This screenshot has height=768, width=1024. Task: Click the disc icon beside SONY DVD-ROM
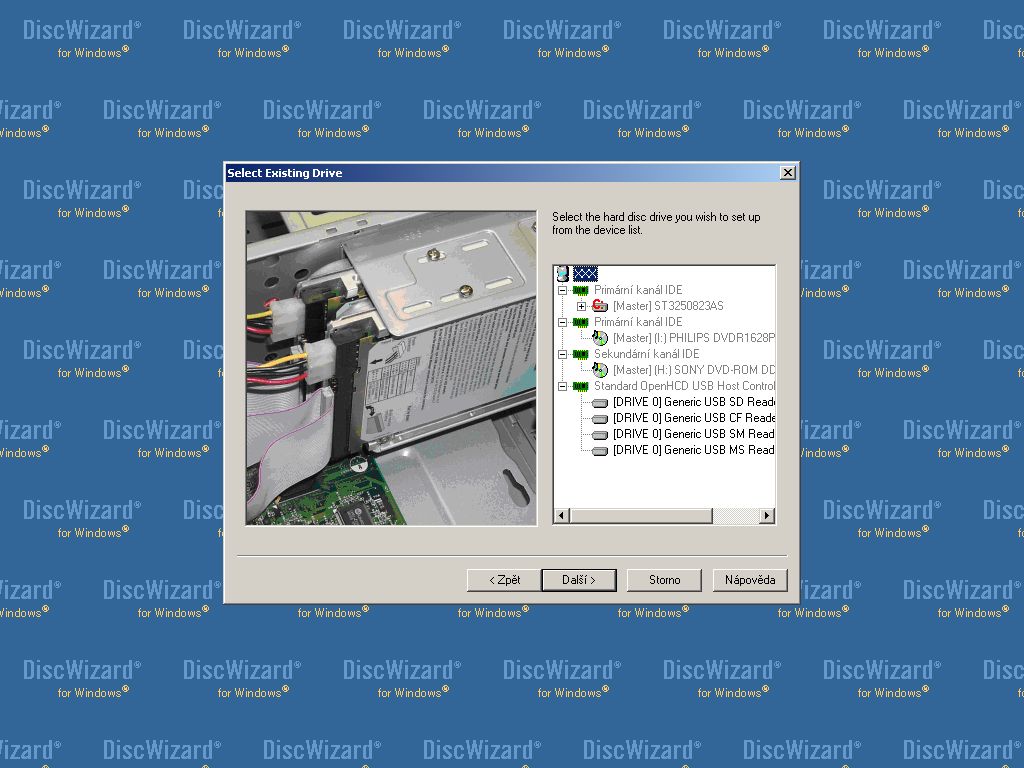[x=600, y=370]
